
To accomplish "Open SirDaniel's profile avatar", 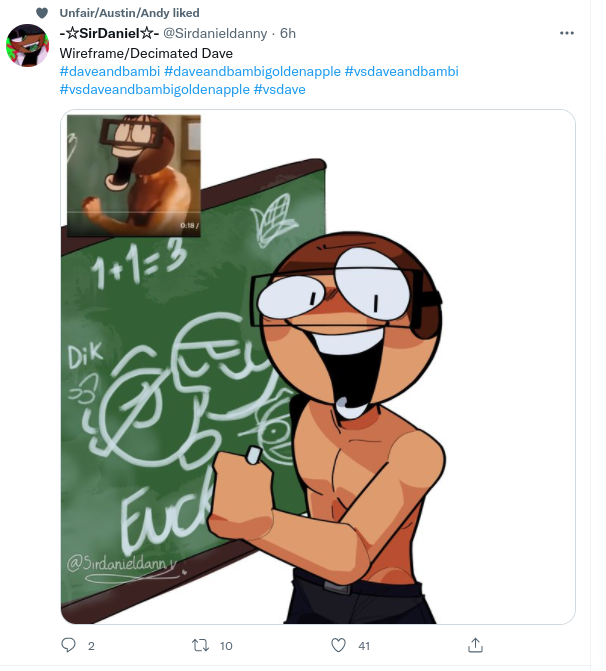I will coord(27,45).
